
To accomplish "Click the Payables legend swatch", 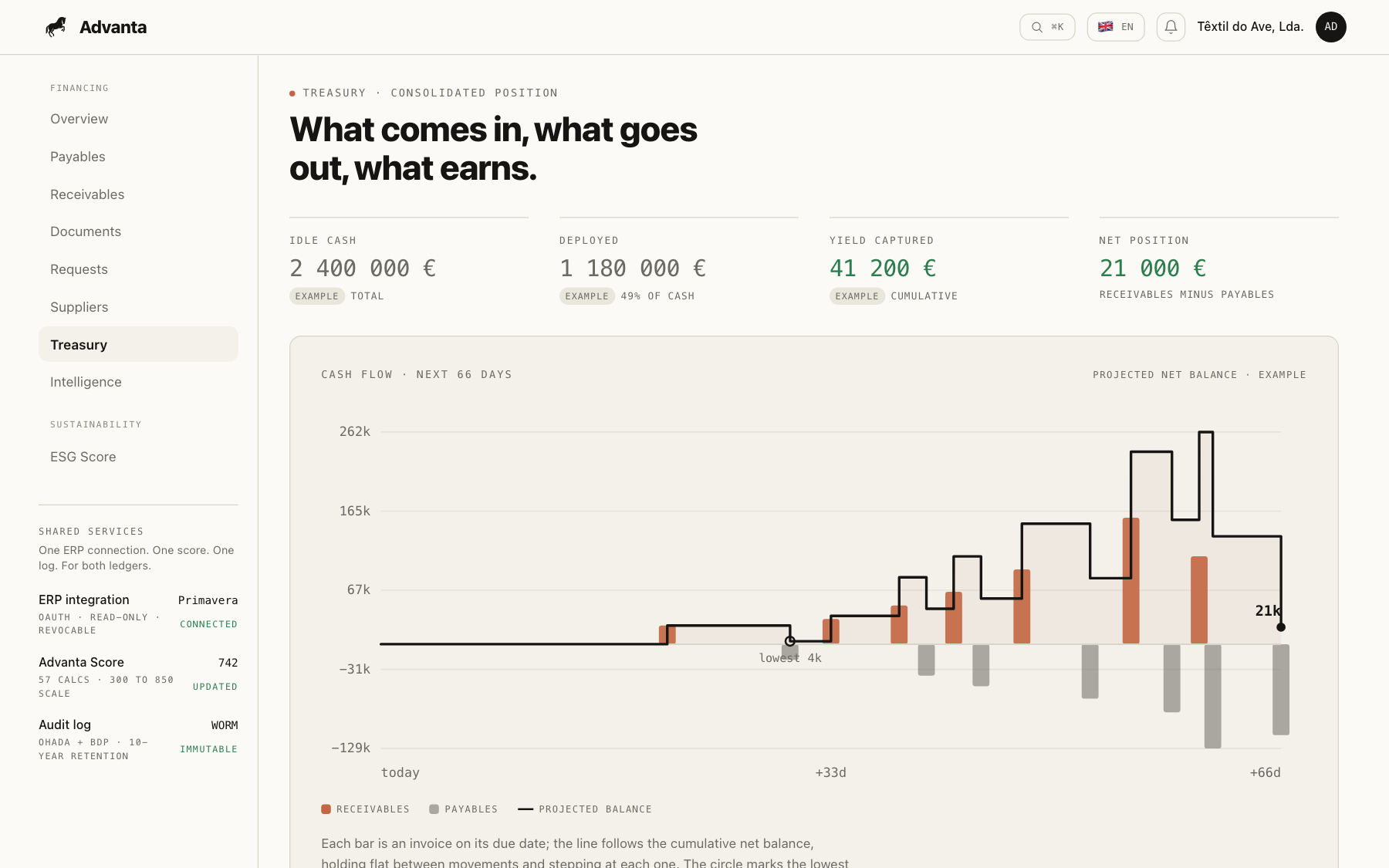I will tap(434, 809).
